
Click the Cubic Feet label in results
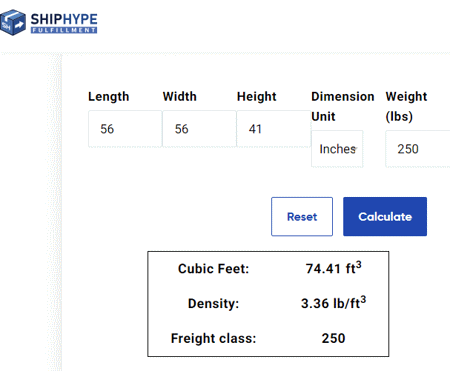pos(213,269)
